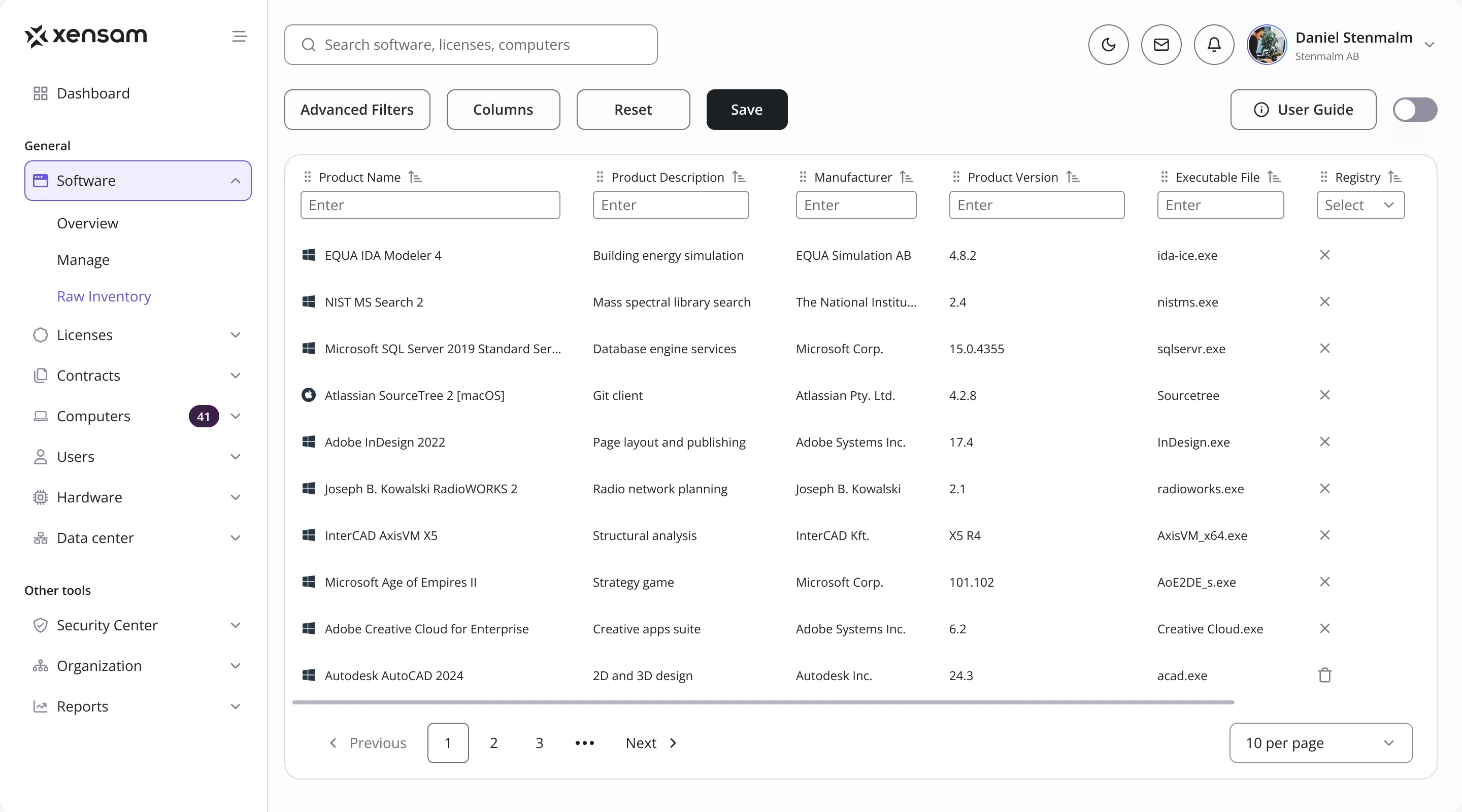
Task: Sort by Product Description sort icon
Action: tap(739, 177)
